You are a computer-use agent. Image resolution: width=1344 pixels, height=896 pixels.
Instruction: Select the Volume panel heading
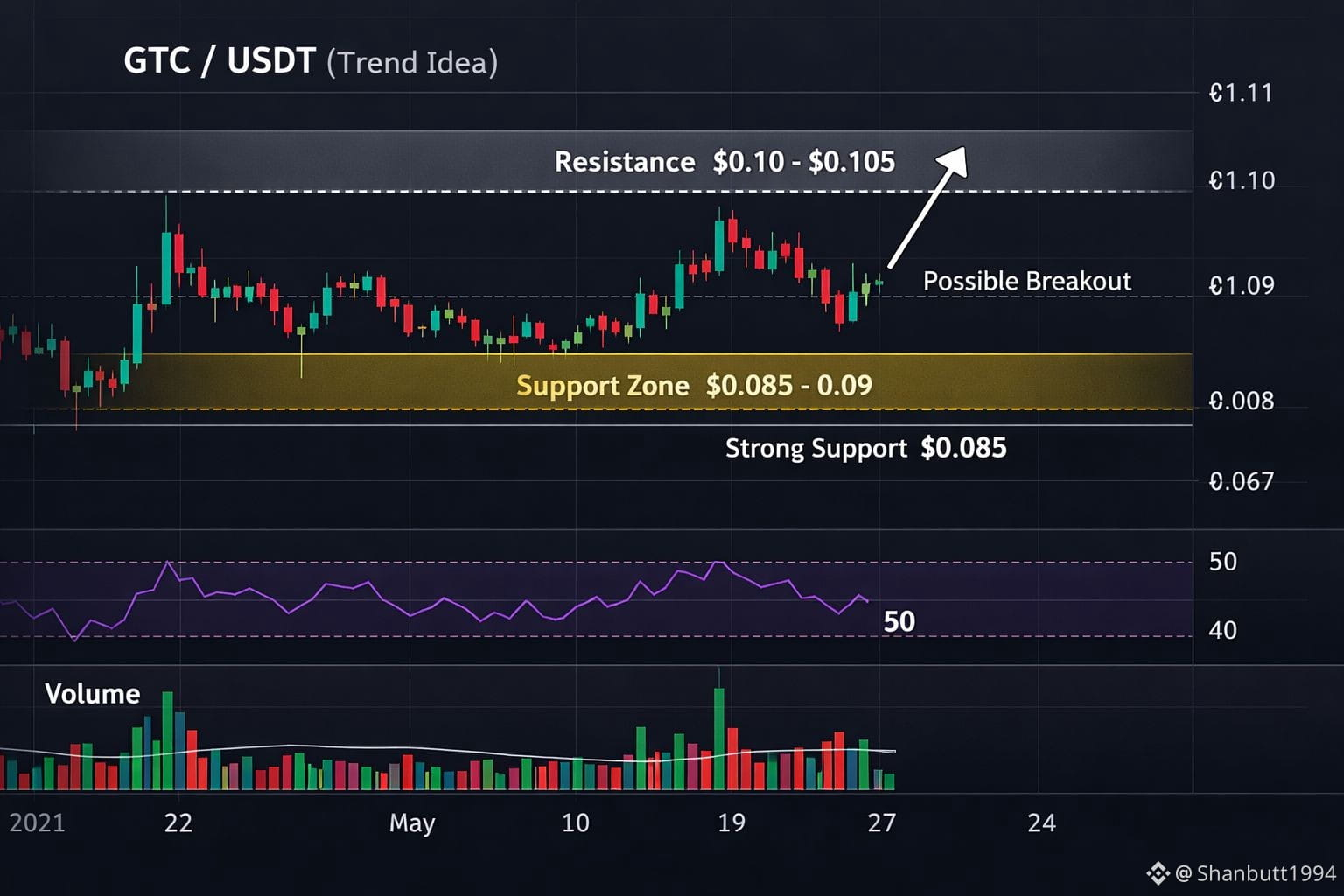pos(93,694)
